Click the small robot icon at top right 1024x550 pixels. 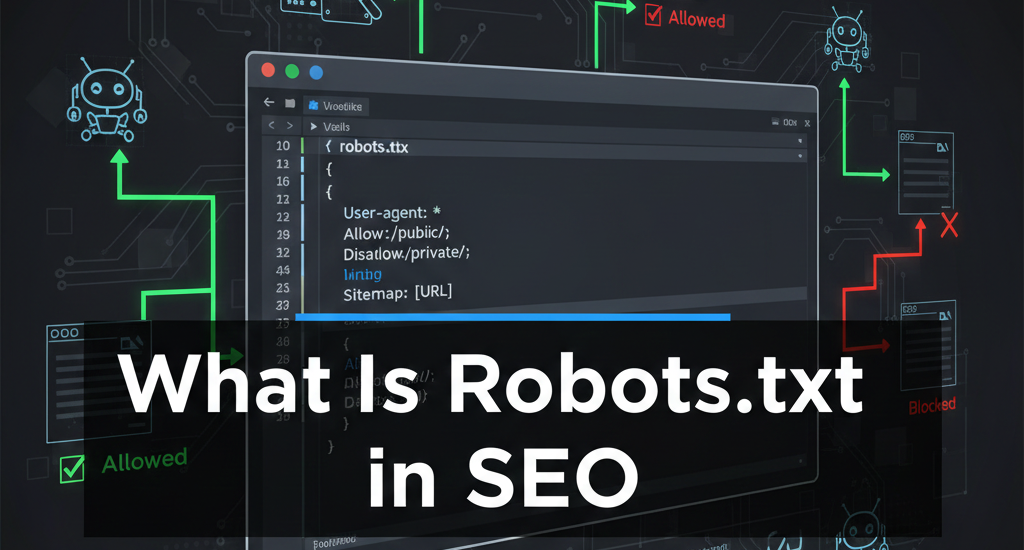click(846, 40)
